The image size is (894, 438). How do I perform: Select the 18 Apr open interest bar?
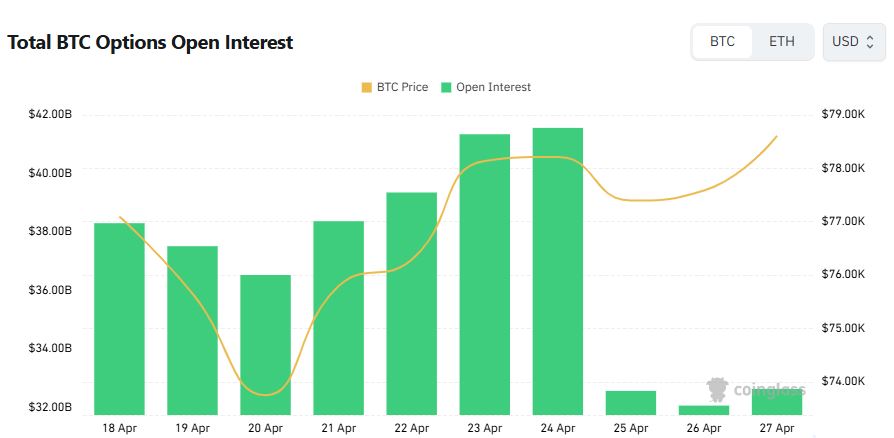coord(119,318)
